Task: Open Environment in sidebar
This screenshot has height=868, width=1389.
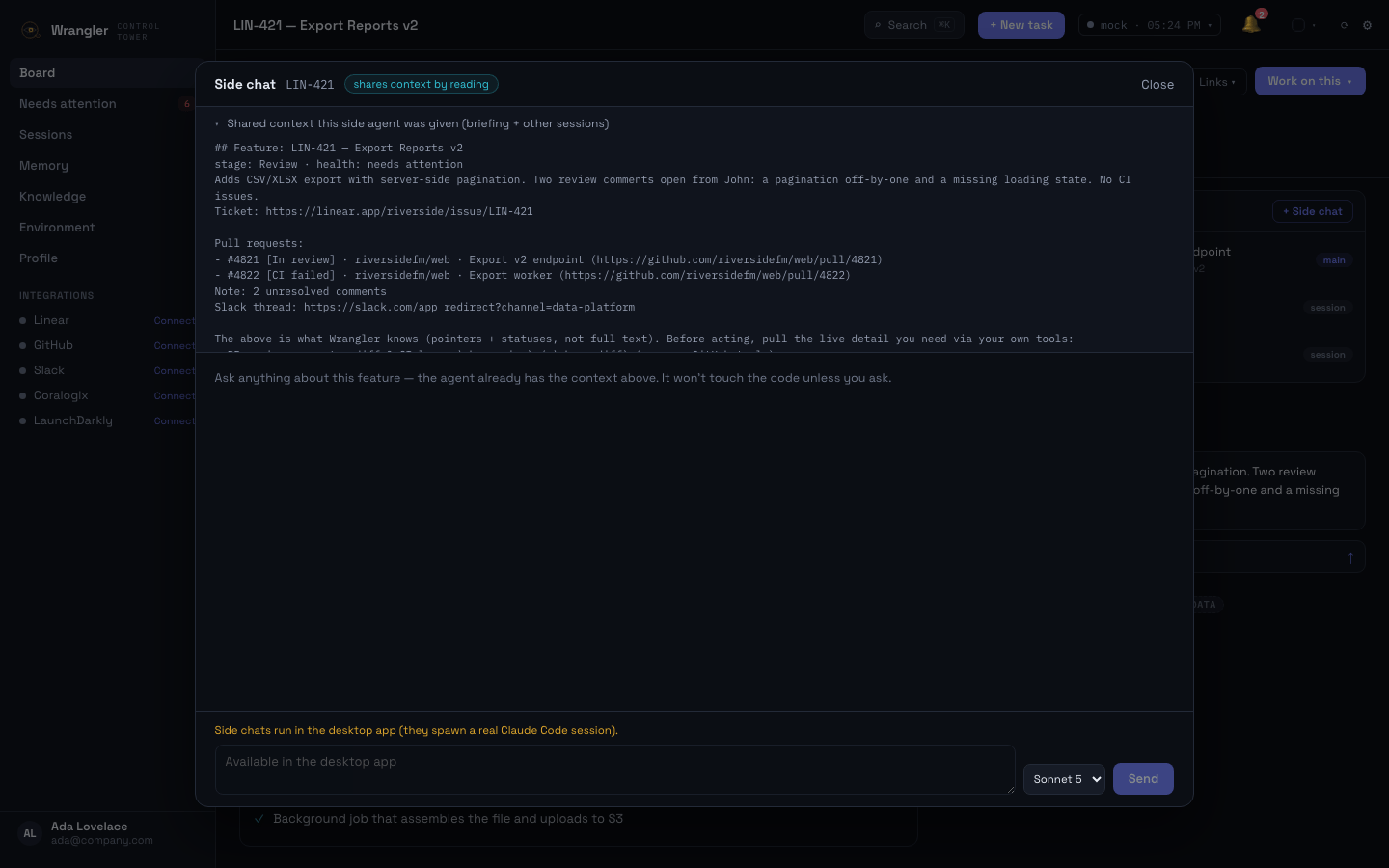Action: point(102,228)
